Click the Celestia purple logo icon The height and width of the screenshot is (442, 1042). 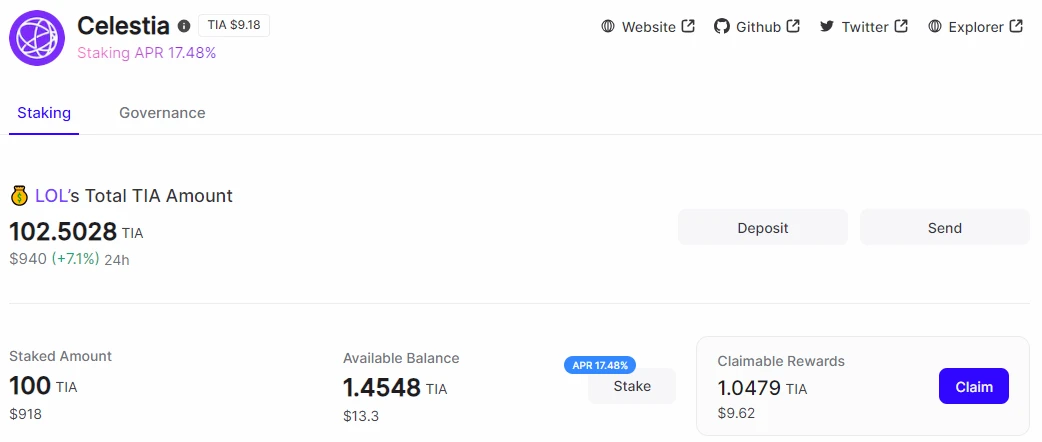[x=37, y=38]
